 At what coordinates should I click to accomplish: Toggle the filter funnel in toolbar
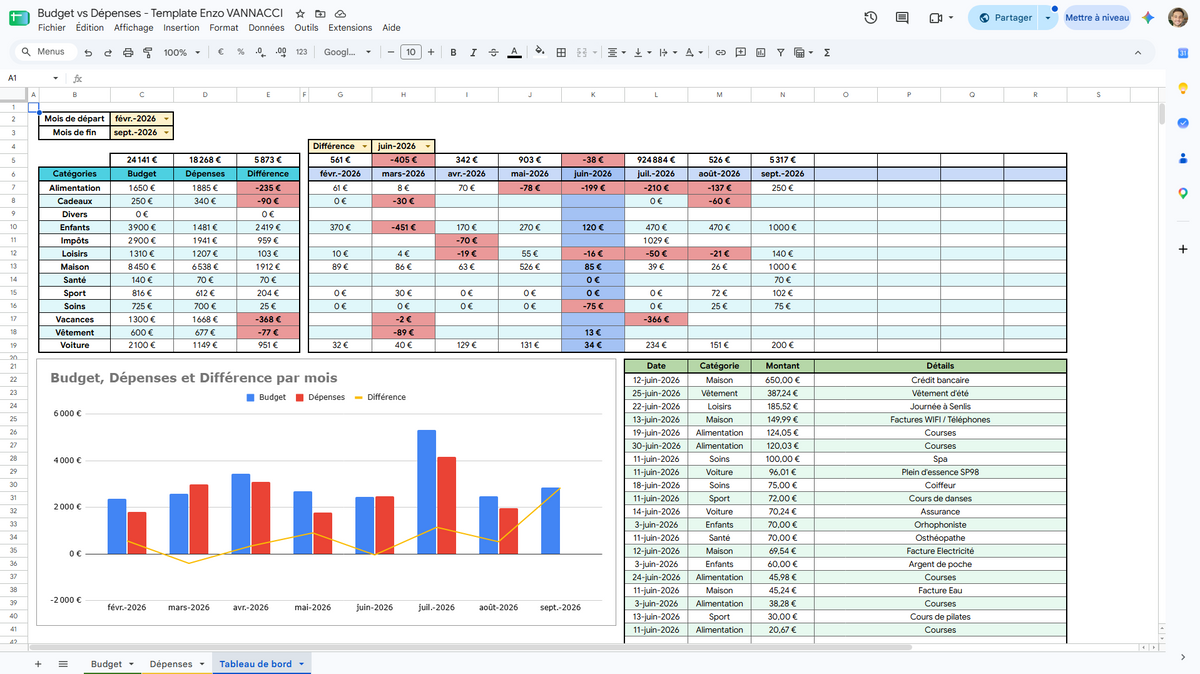781,53
